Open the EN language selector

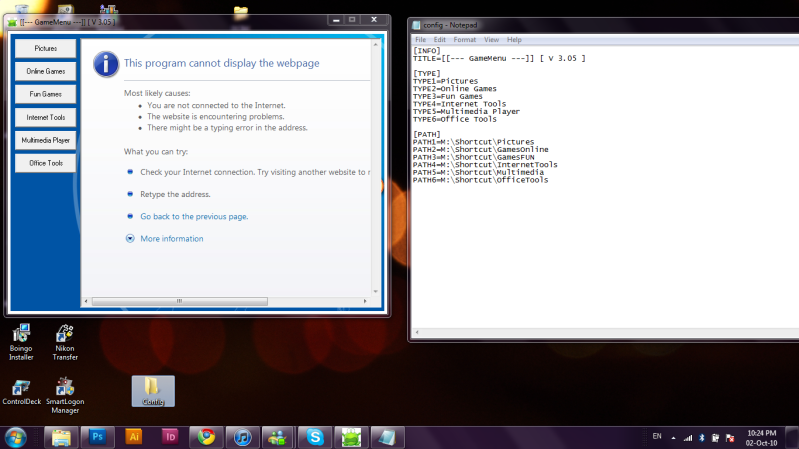(x=657, y=437)
